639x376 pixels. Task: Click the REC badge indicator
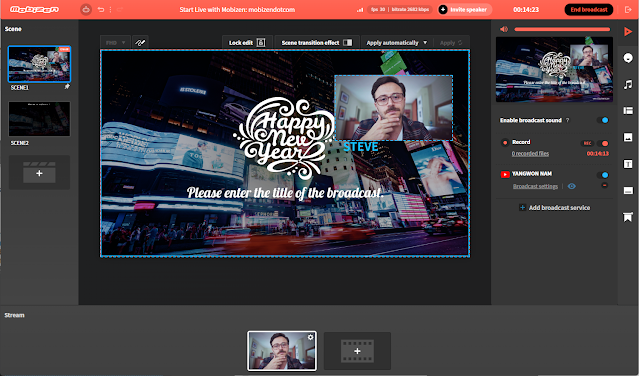[x=587, y=143]
